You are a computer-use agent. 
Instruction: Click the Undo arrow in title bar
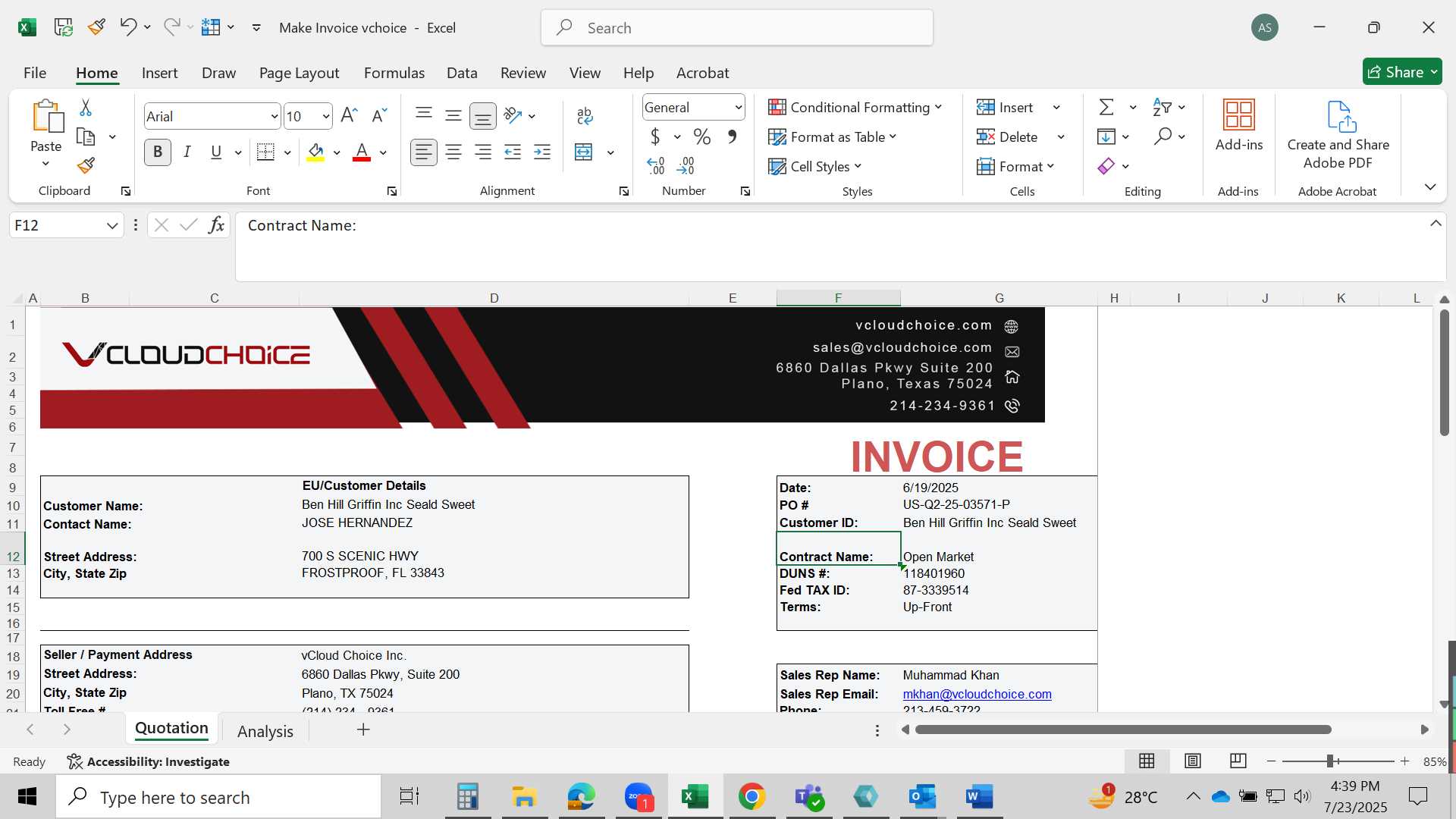coord(128,27)
